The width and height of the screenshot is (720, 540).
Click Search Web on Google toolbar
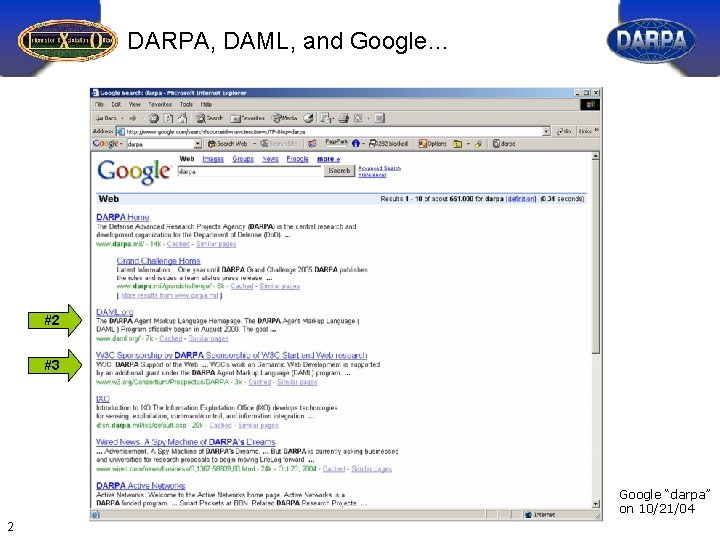227,144
